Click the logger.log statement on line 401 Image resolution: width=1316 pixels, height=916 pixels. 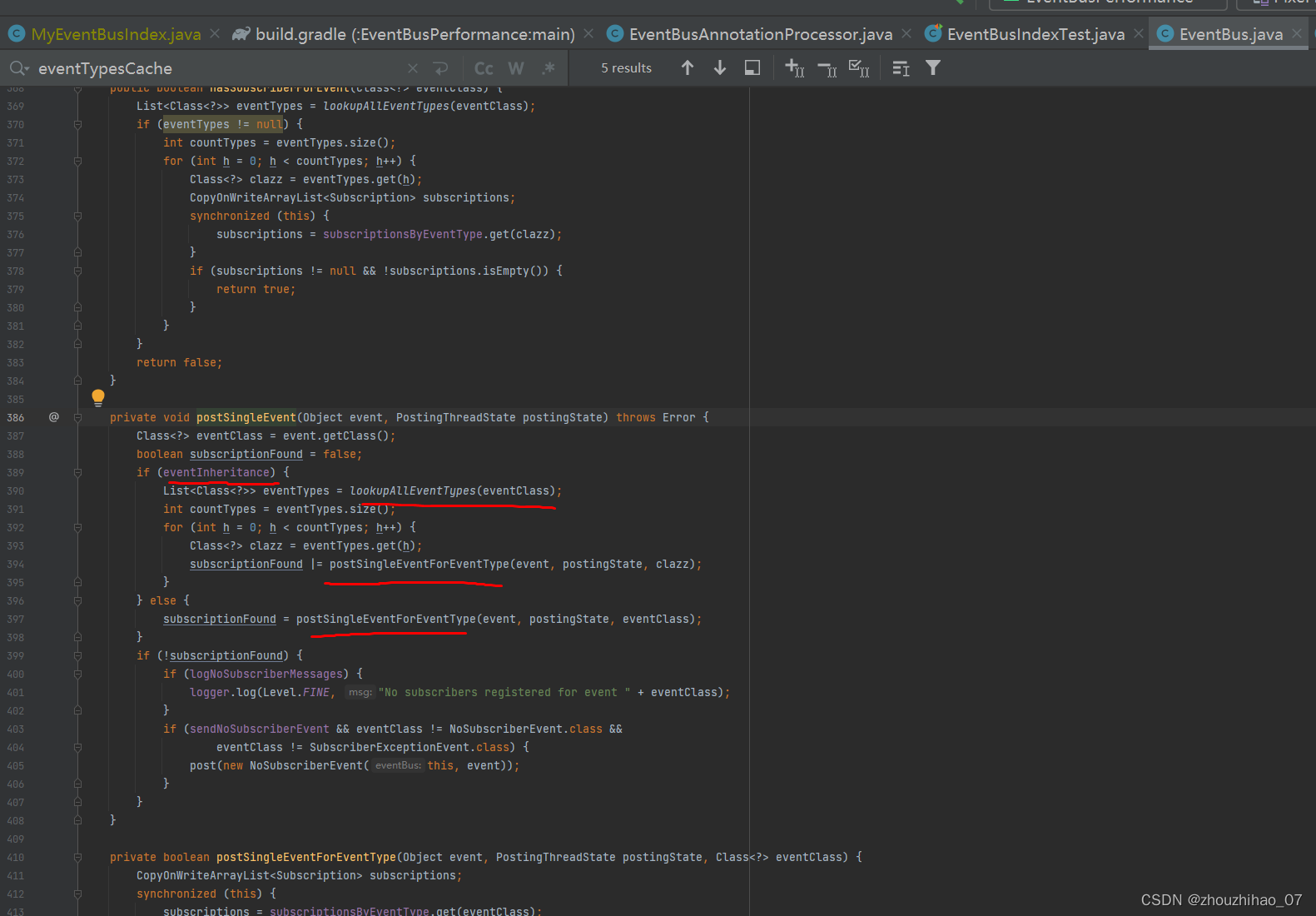point(460,692)
